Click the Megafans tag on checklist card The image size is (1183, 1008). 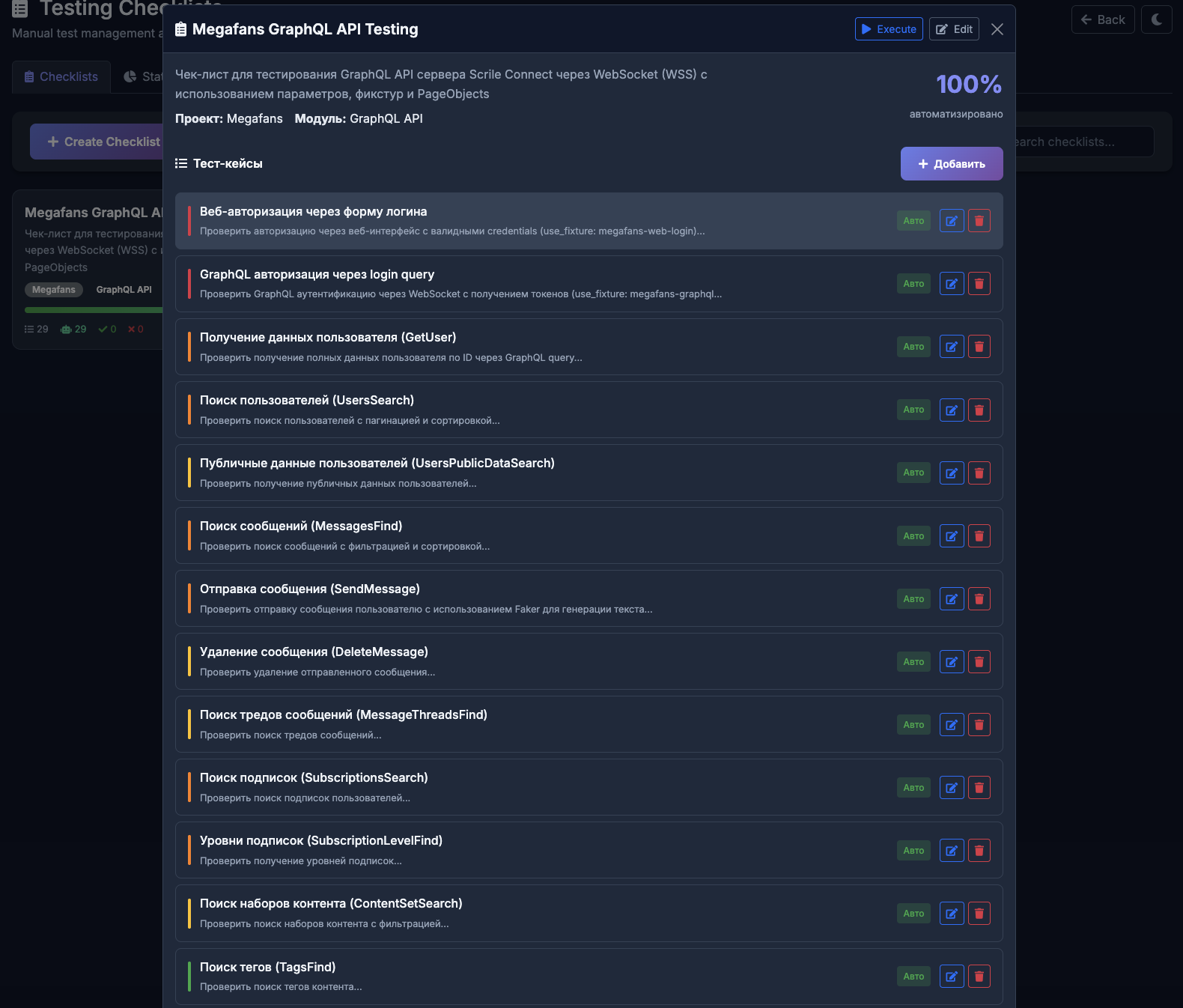coord(54,290)
